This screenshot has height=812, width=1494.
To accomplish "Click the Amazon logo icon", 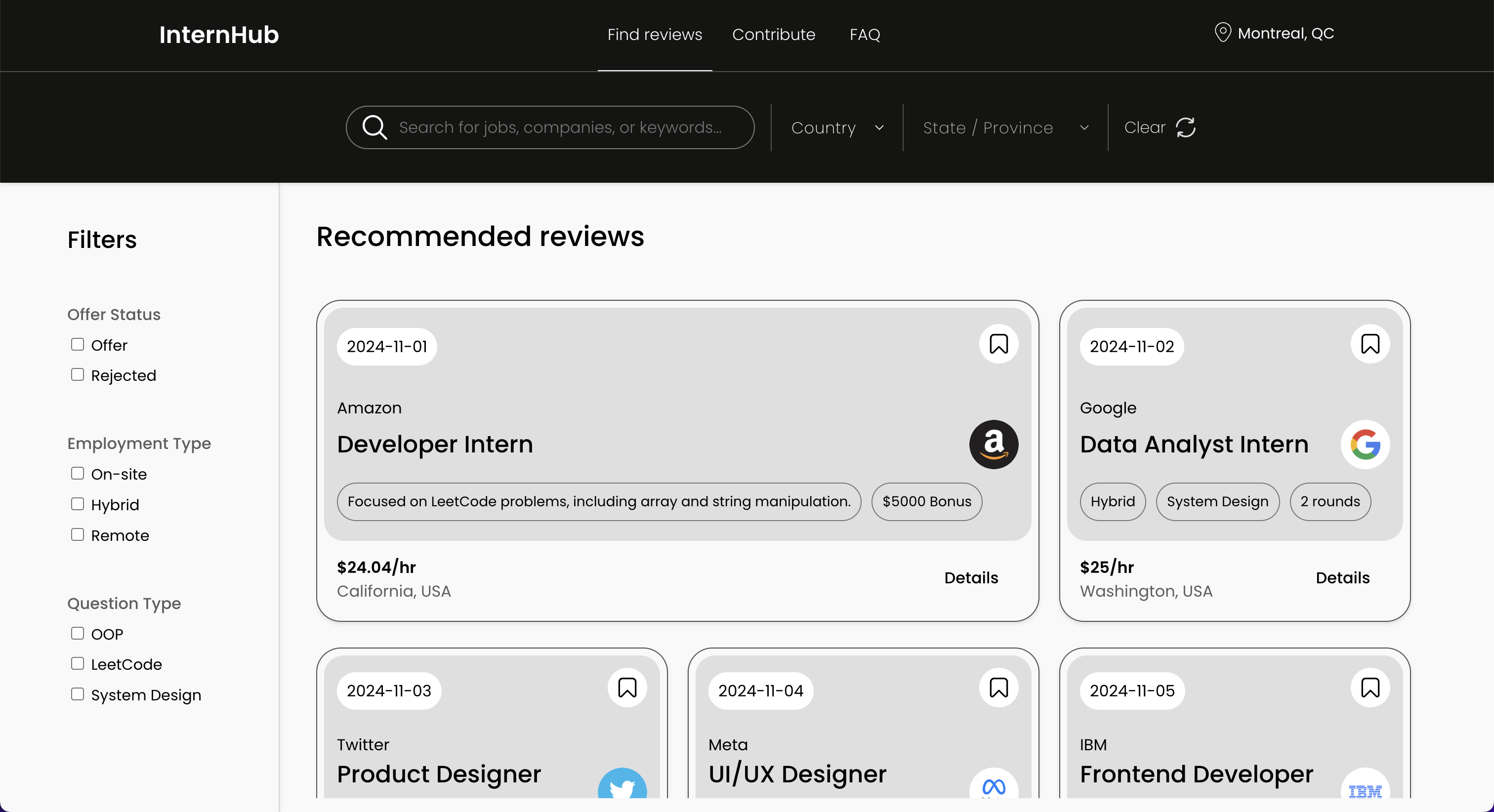I will 994,445.
